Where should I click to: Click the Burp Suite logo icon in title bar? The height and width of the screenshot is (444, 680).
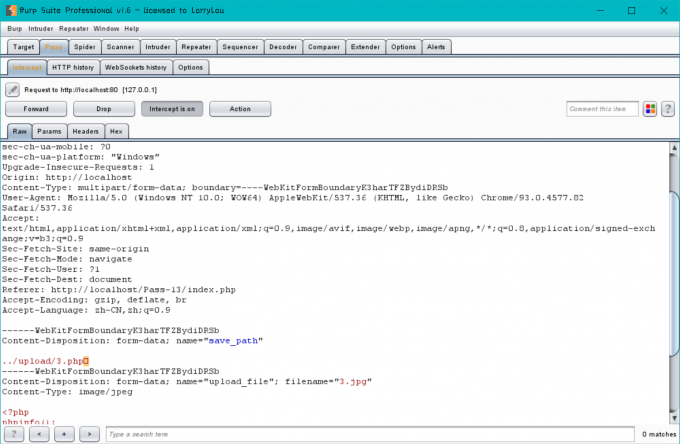point(11,10)
